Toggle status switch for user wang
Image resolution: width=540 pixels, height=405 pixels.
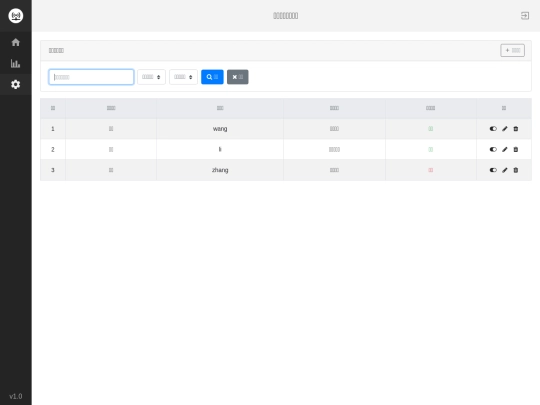(493, 129)
